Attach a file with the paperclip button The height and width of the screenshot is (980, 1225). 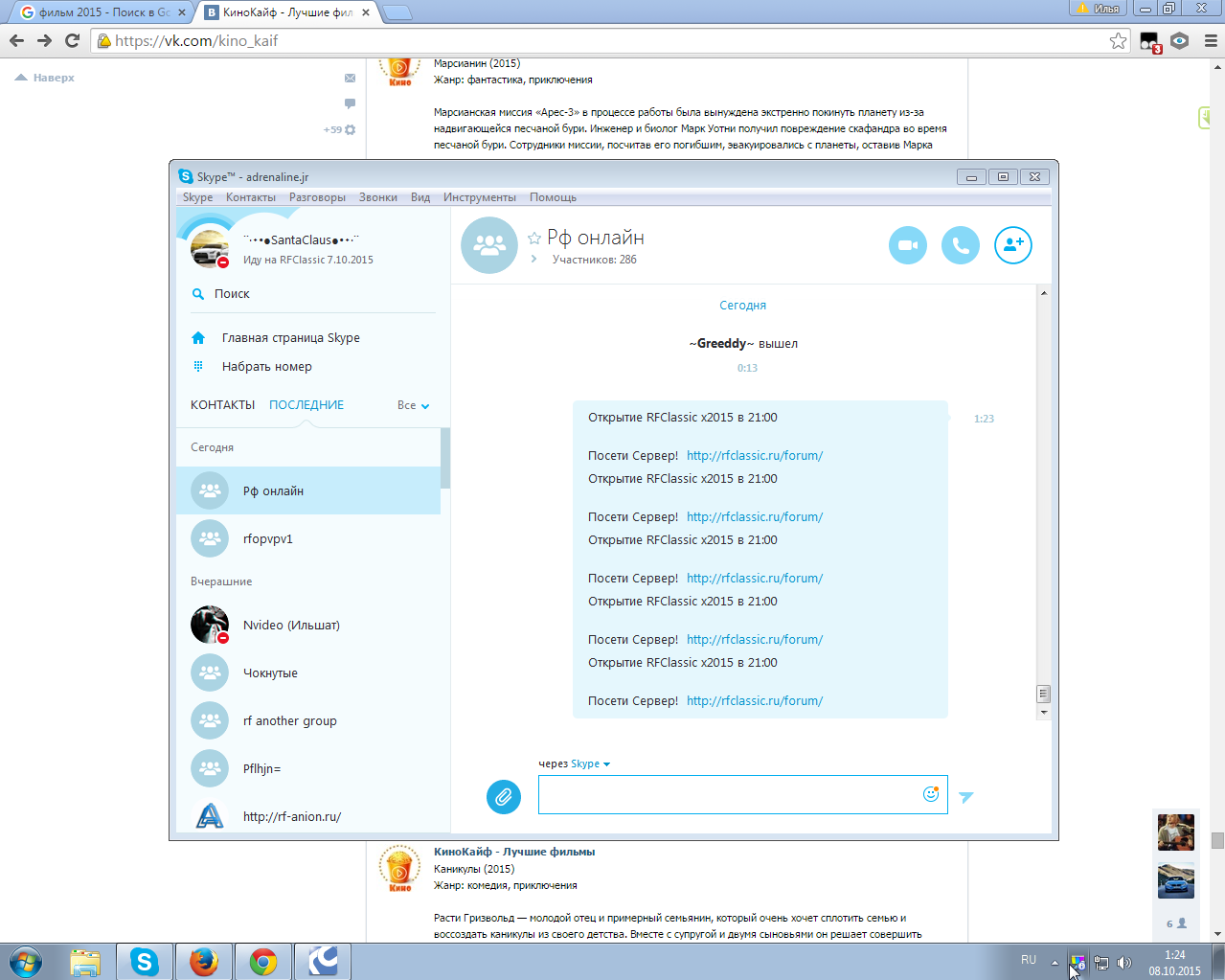[x=504, y=796]
